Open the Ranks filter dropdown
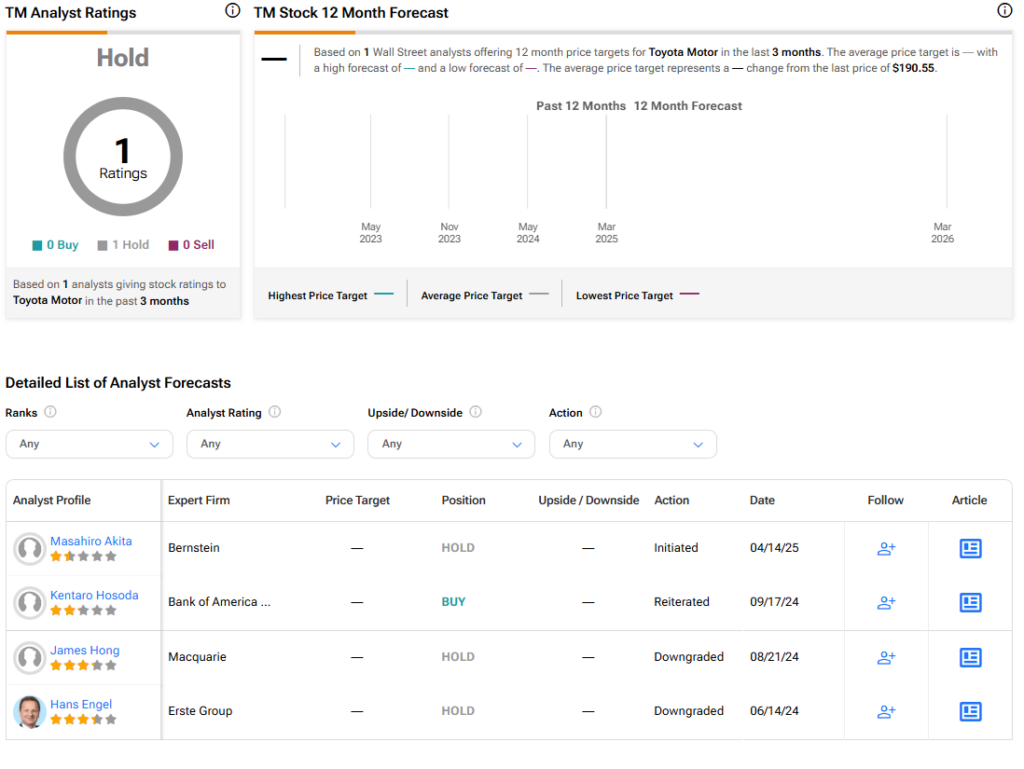The image size is (1024, 769). point(89,444)
